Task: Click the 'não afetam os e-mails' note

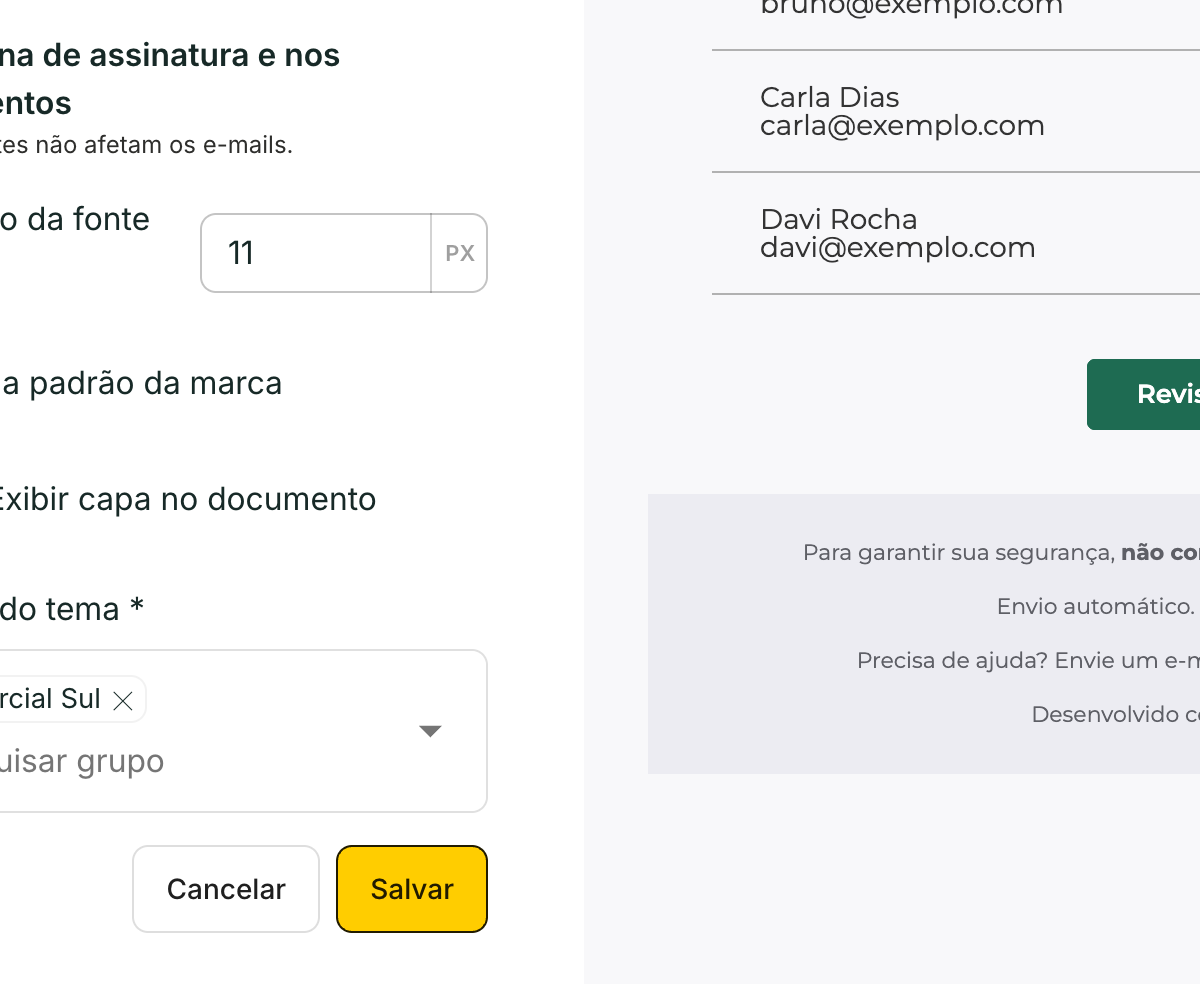Action: coord(146,145)
